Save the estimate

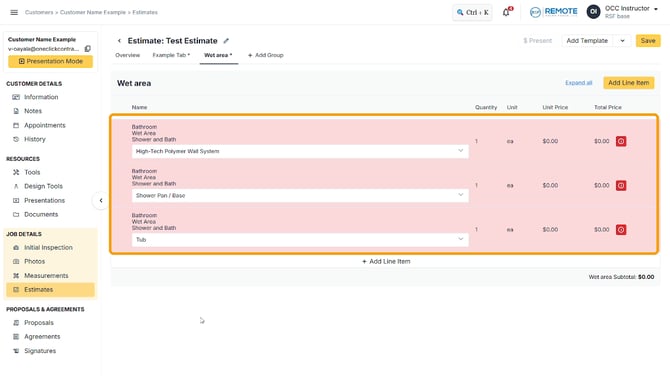click(648, 41)
